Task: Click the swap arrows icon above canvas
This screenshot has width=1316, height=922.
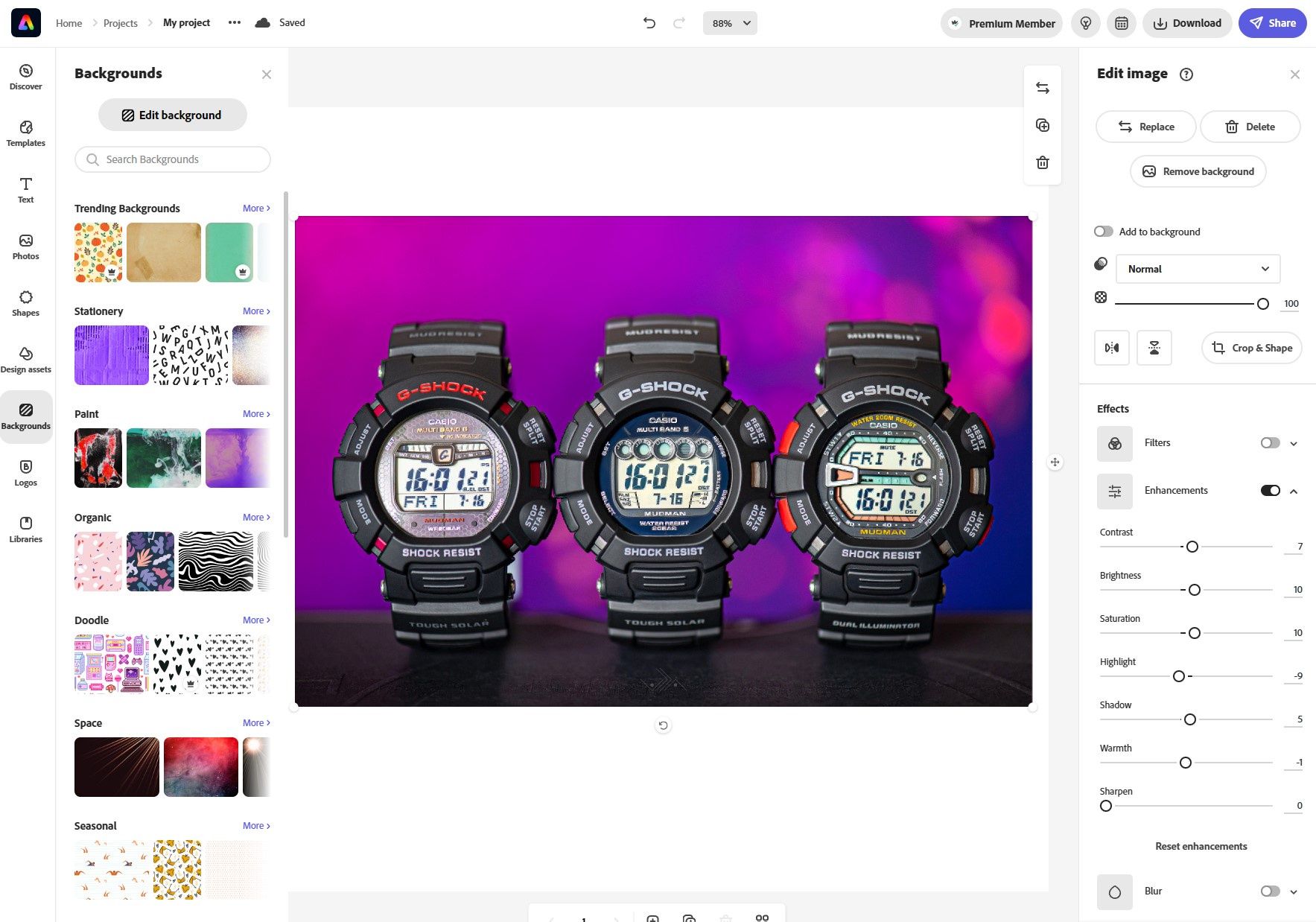Action: tap(1043, 88)
